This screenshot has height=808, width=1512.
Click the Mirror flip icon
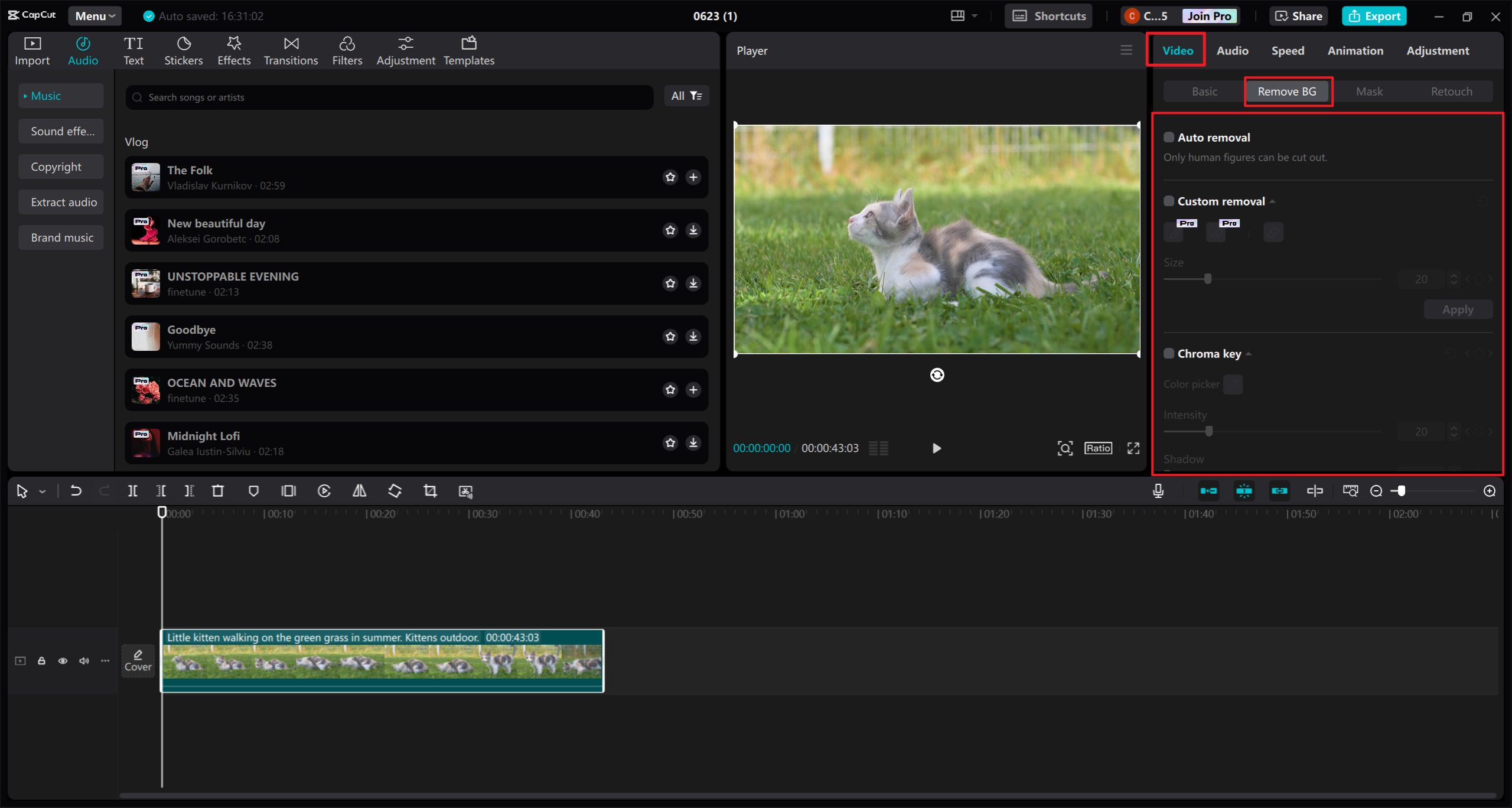point(359,491)
